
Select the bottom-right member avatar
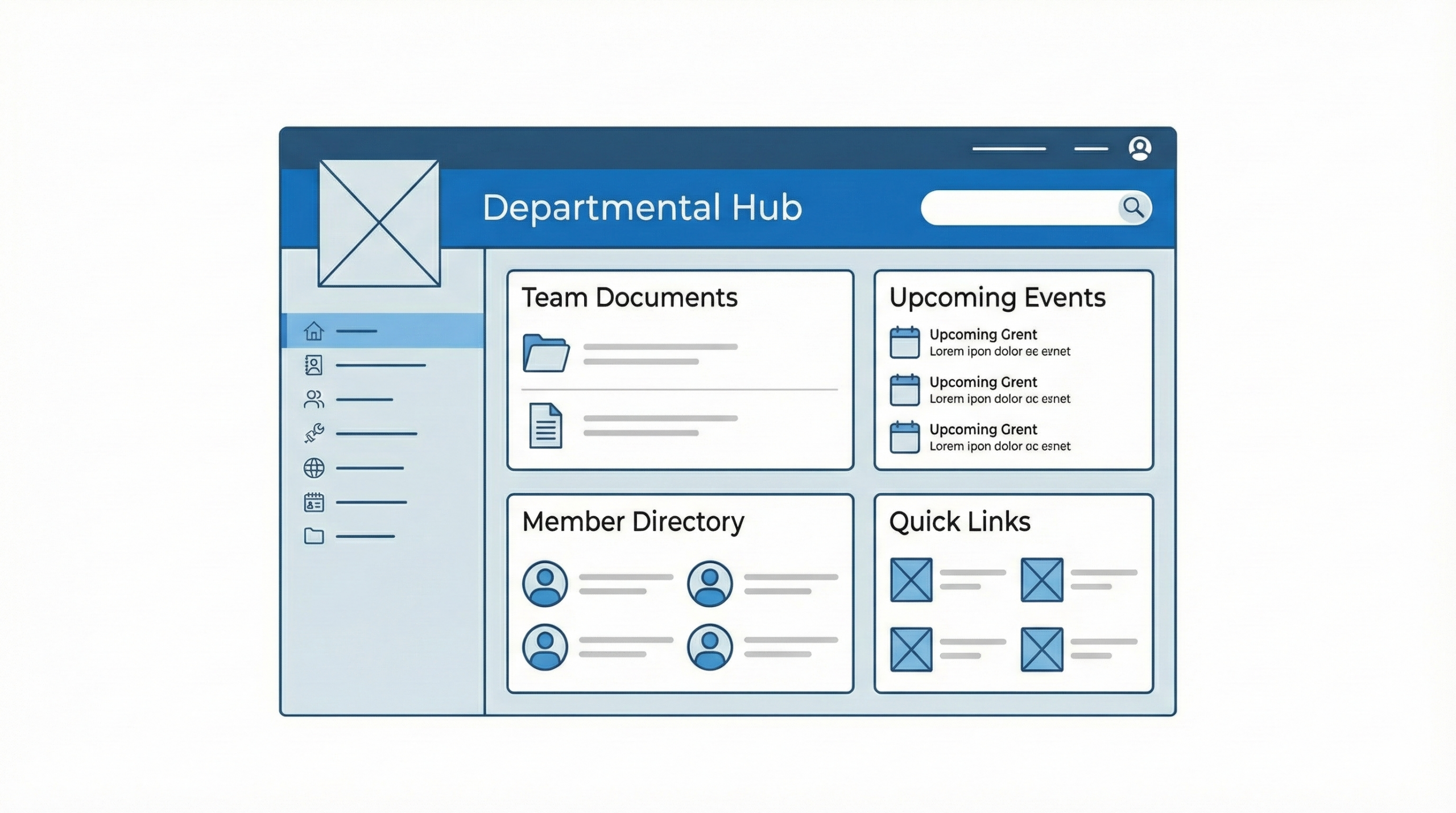click(709, 647)
